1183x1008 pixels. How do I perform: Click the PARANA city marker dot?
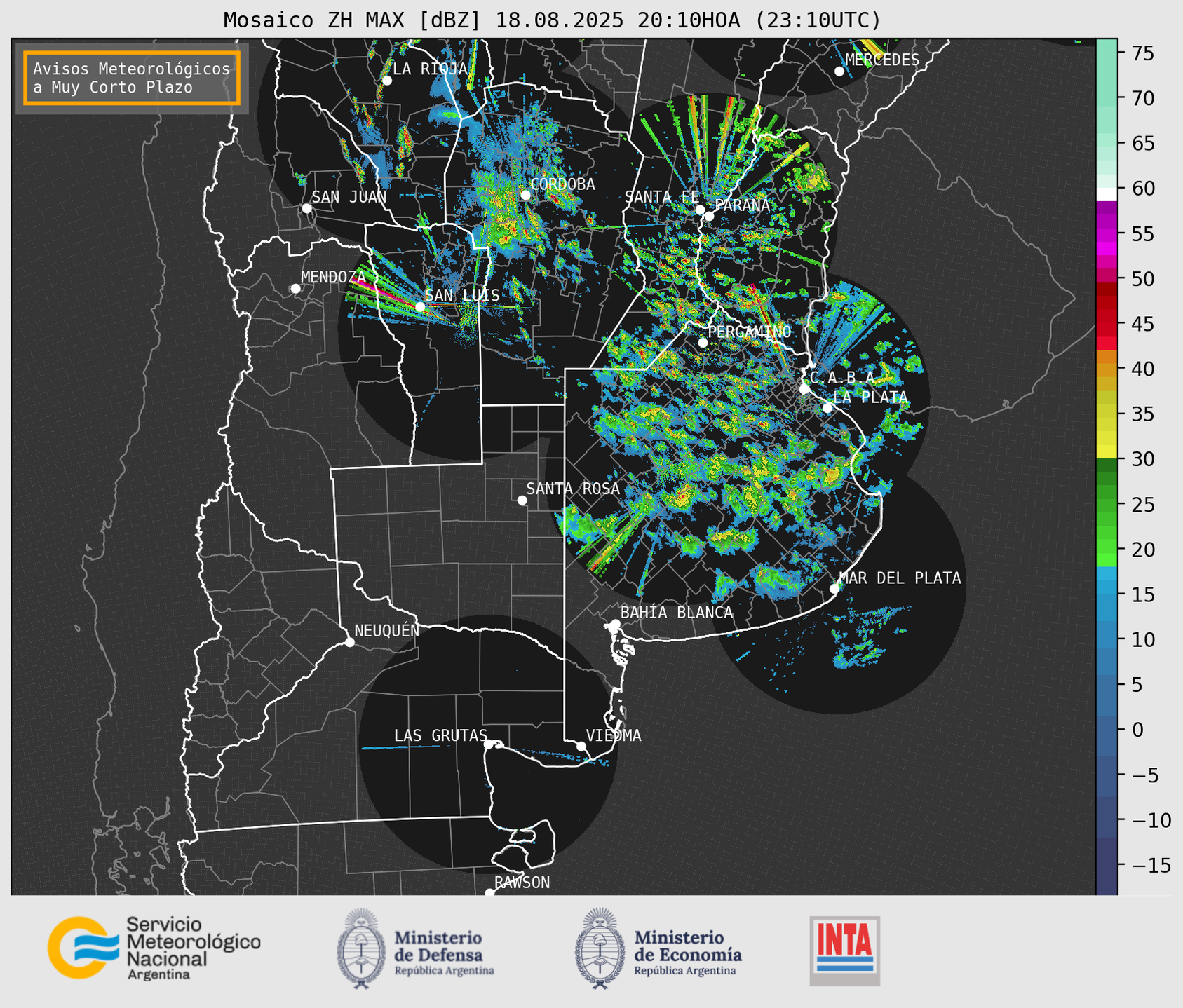point(710,216)
